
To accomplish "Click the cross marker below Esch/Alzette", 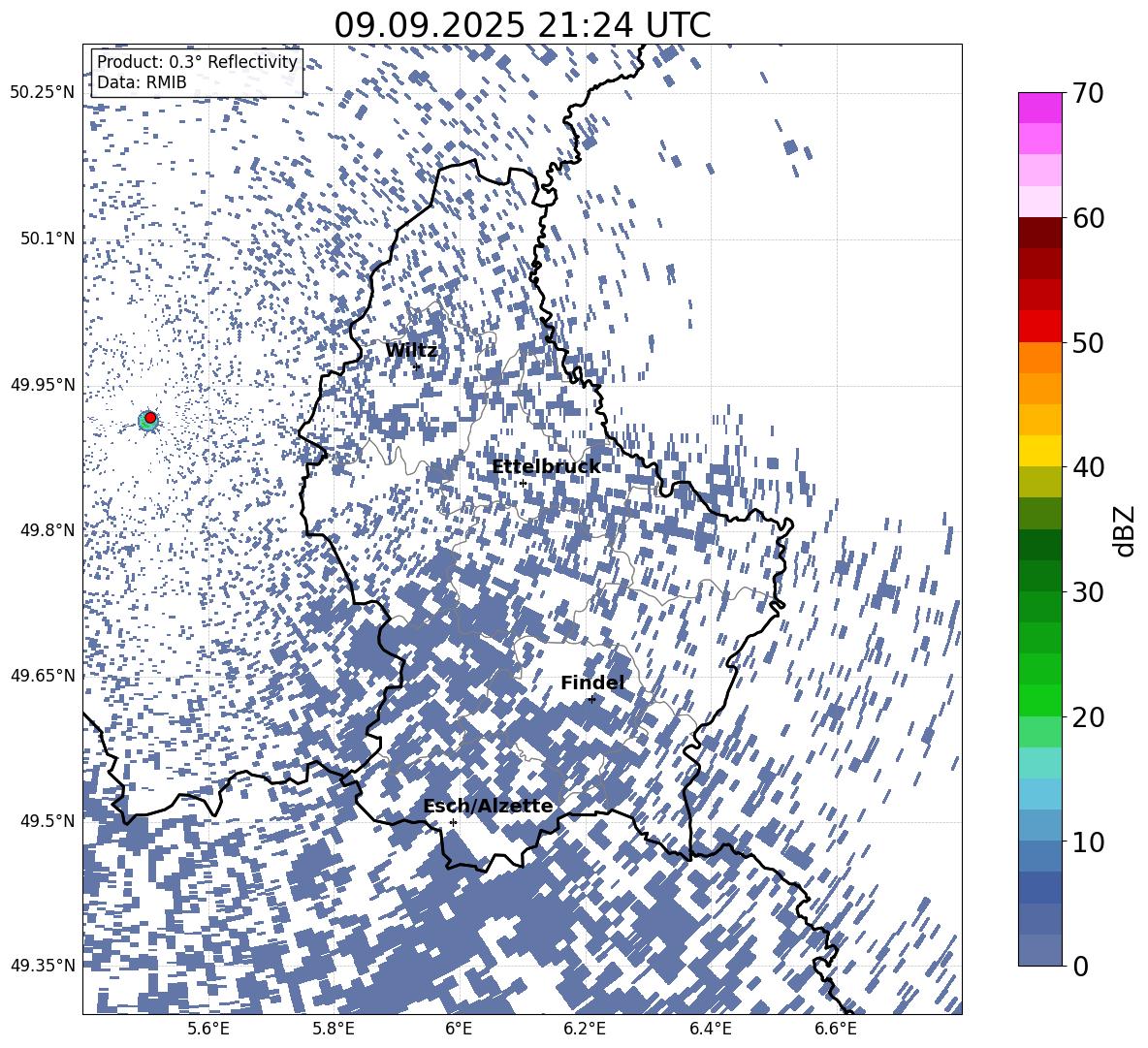I will click(453, 822).
